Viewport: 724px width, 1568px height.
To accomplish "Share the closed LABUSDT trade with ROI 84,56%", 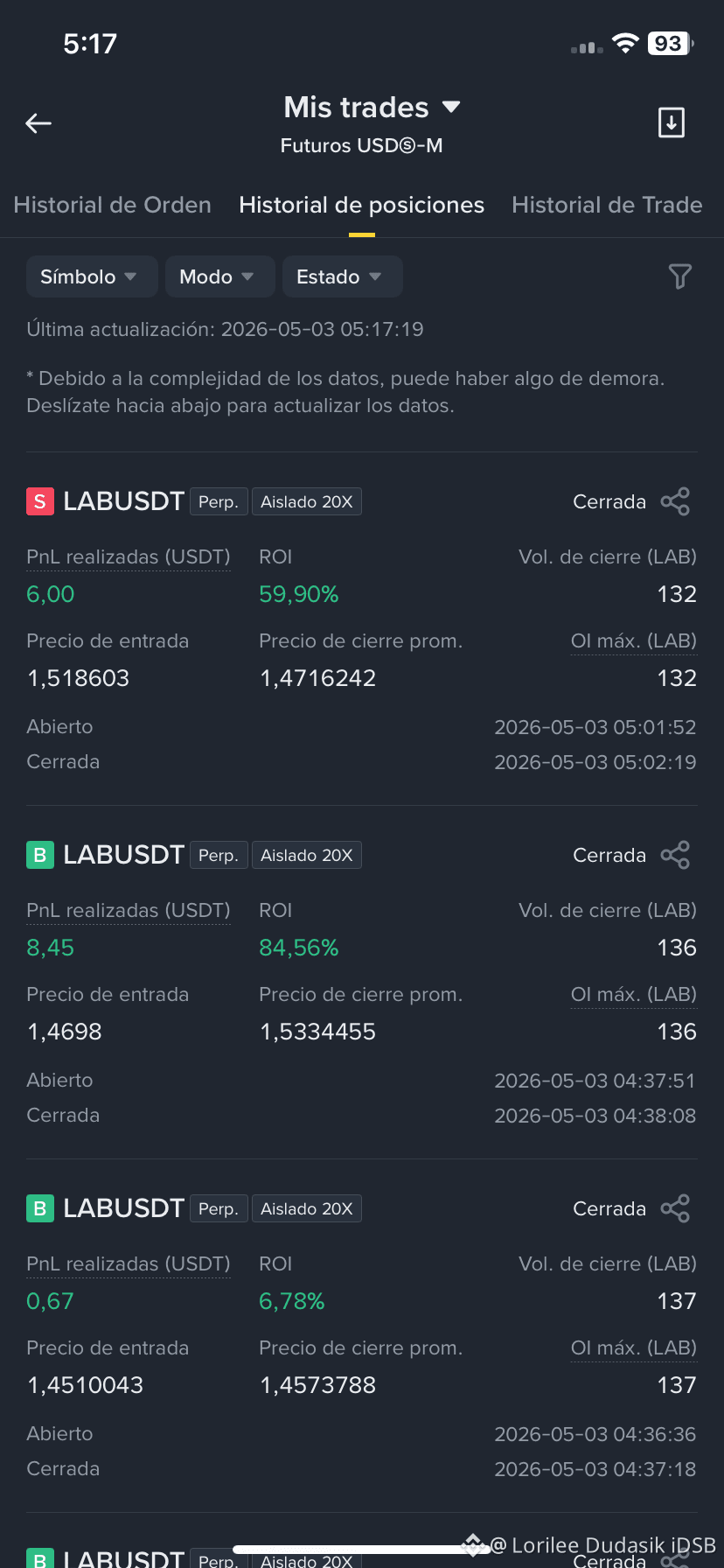I will coord(675,855).
